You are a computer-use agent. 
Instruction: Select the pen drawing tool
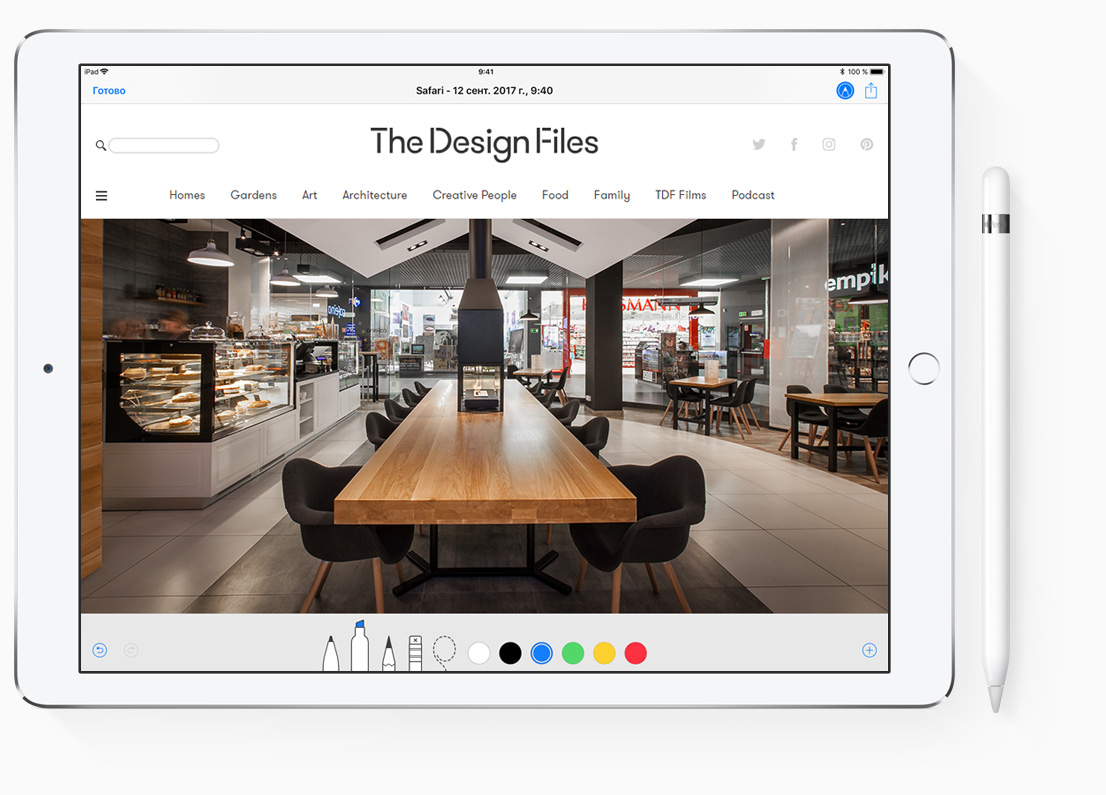(330, 653)
